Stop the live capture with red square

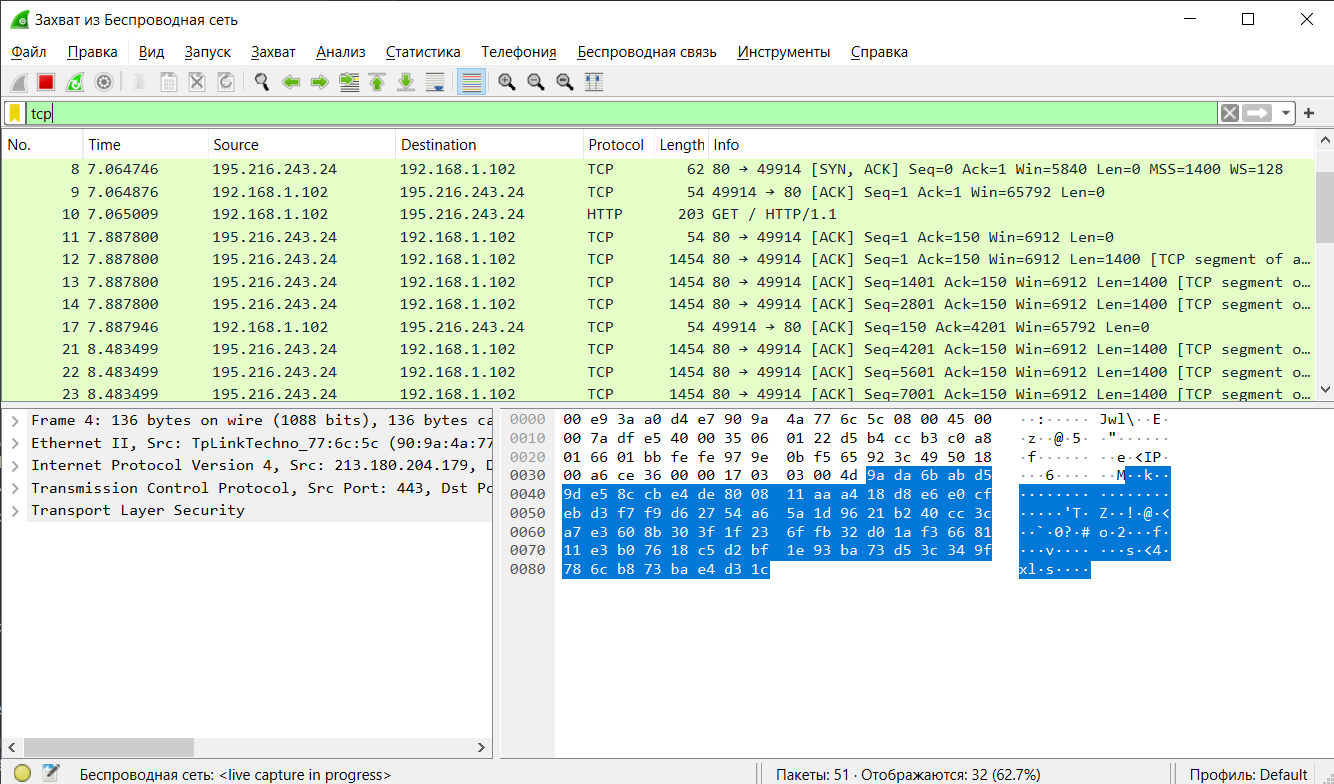pyautogui.click(x=46, y=82)
